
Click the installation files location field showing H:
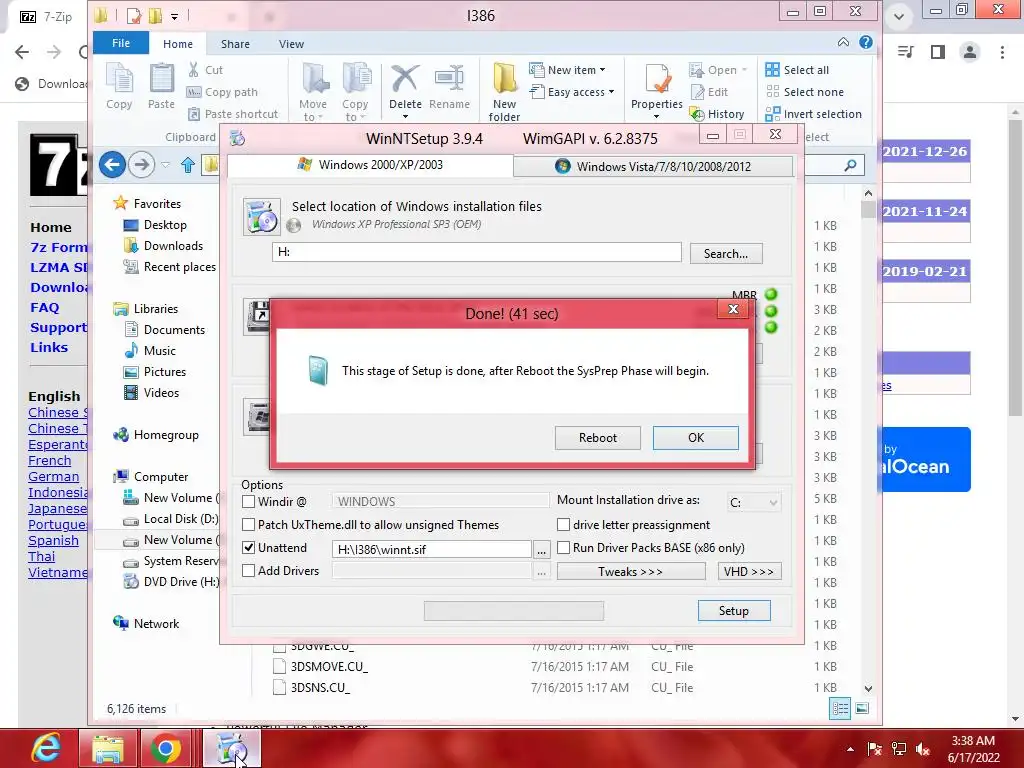(x=477, y=252)
